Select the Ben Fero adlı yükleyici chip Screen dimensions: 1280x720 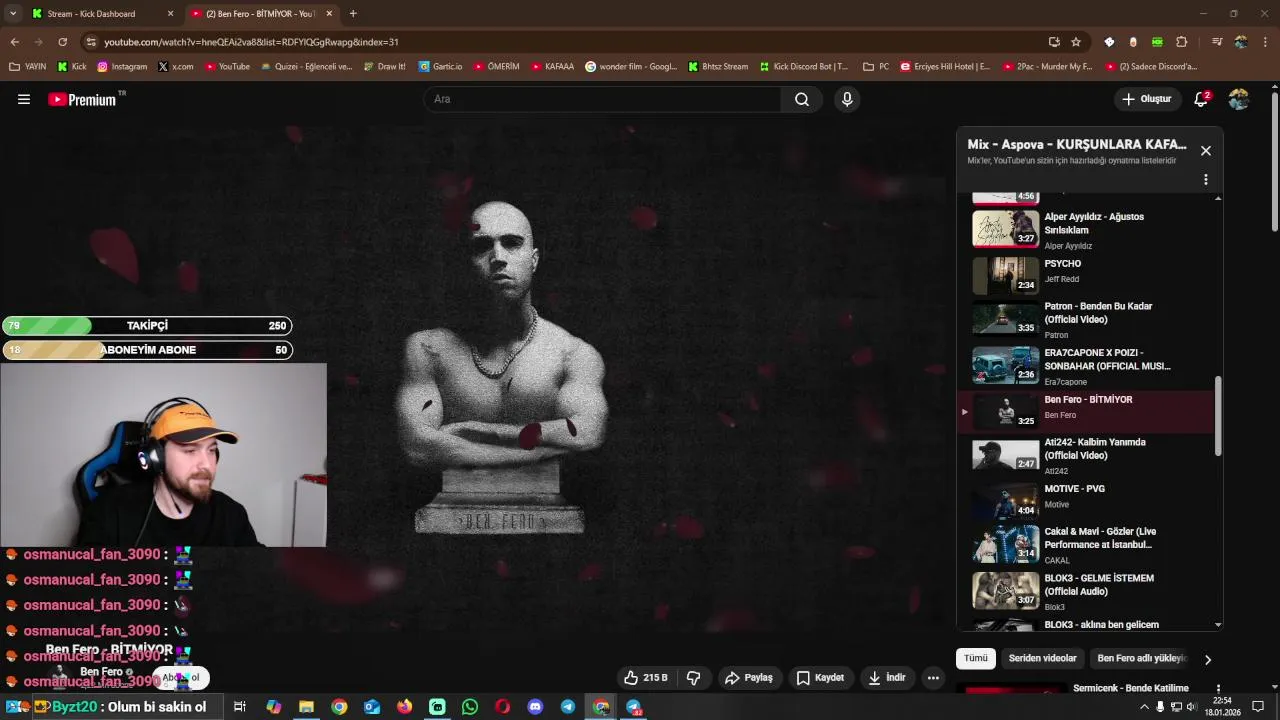pos(1141,658)
